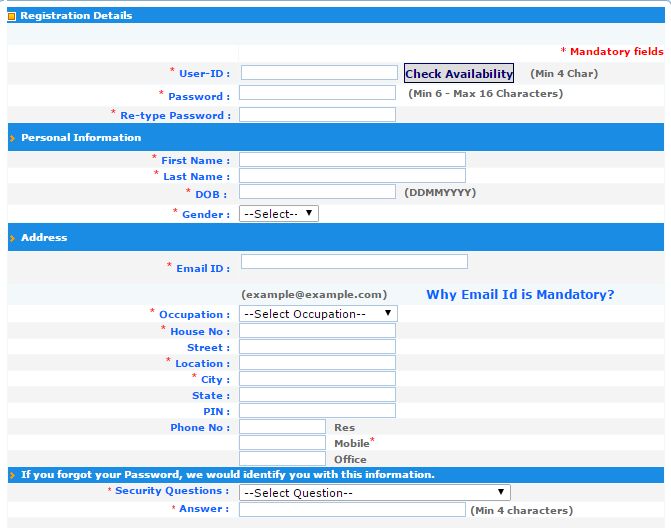Focus the Password input field
The image size is (671, 528).
click(317, 92)
